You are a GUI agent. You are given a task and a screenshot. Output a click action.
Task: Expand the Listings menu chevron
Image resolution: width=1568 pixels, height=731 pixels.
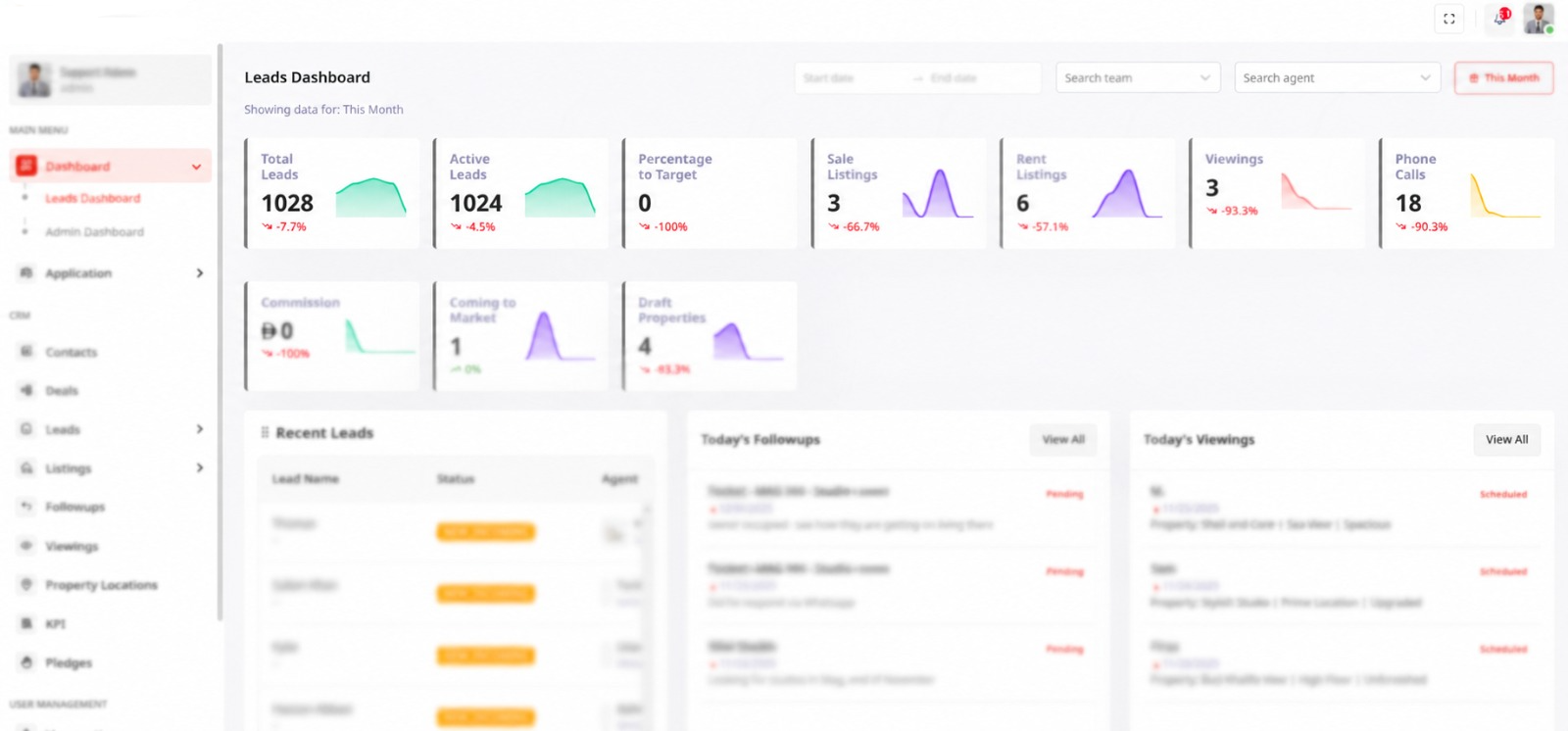click(x=199, y=468)
